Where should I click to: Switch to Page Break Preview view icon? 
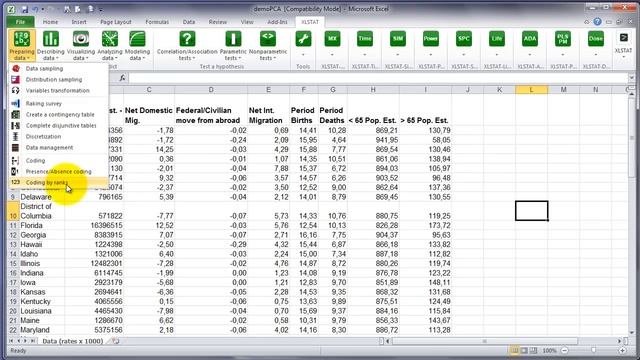pyautogui.click(x=534, y=350)
